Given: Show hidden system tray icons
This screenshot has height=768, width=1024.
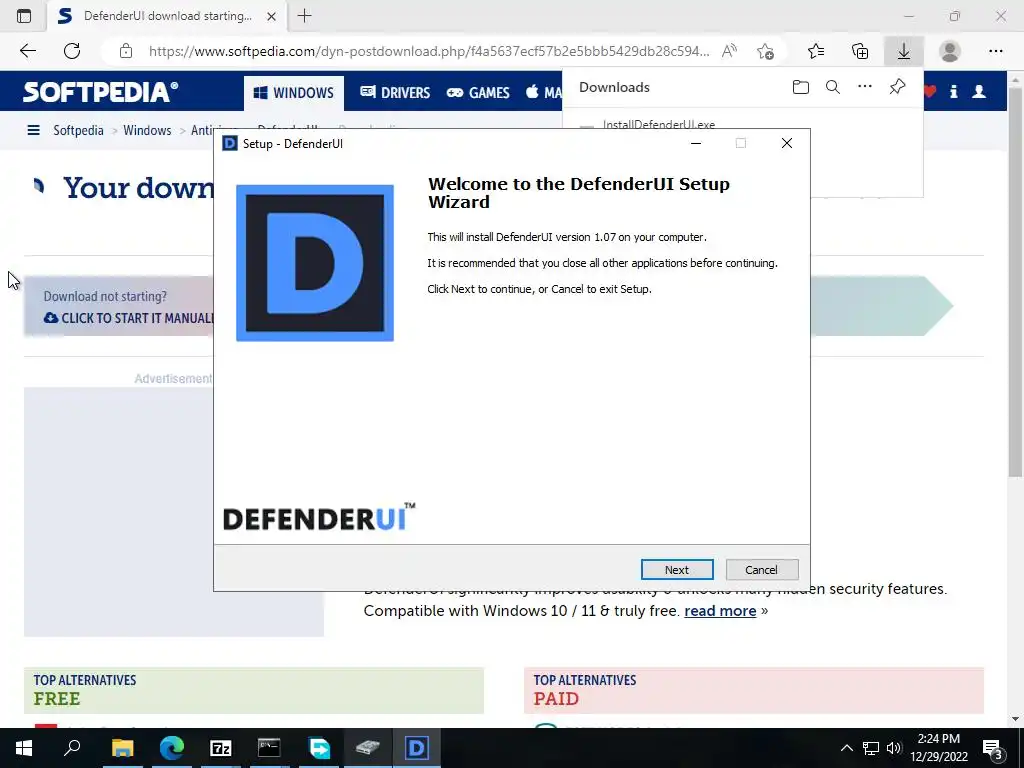Looking at the screenshot, I should 846,748.
